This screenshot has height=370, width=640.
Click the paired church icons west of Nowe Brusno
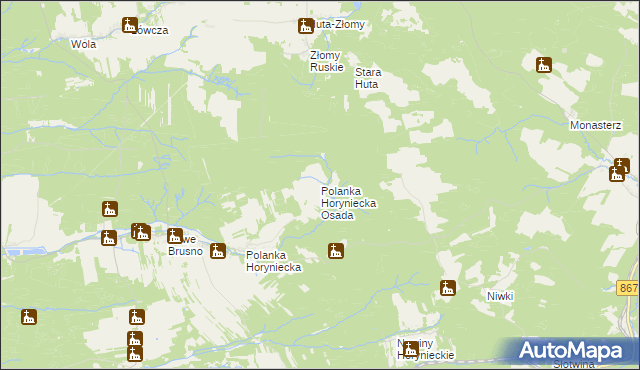tap(141, 232)
